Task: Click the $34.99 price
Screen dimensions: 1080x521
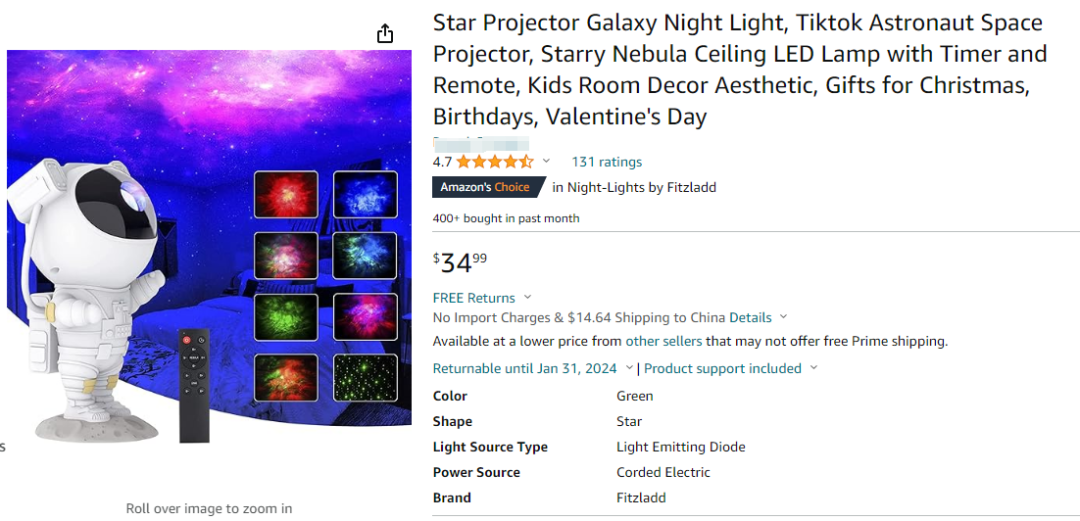Action: click(x=460, y=263)
